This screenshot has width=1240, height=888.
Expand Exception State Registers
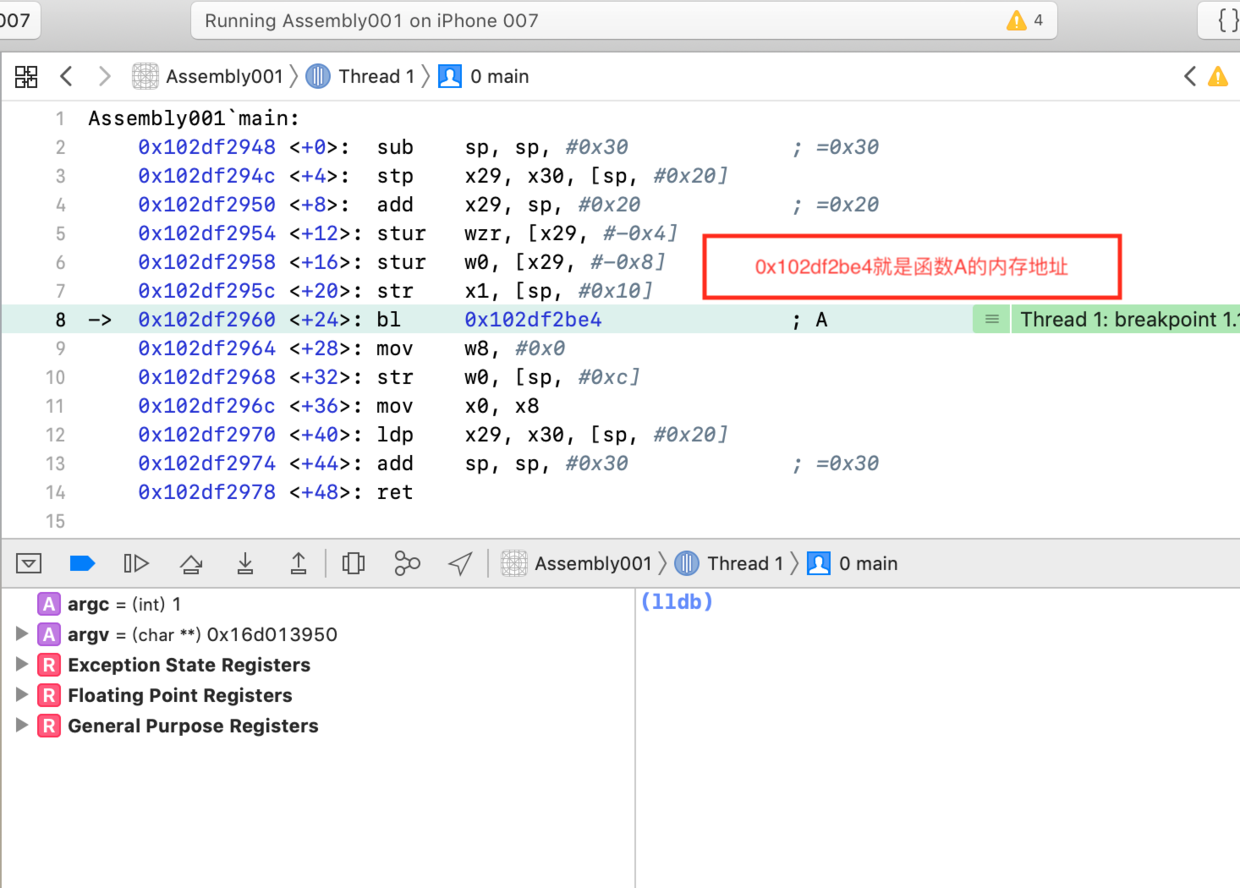click(21, 665)
